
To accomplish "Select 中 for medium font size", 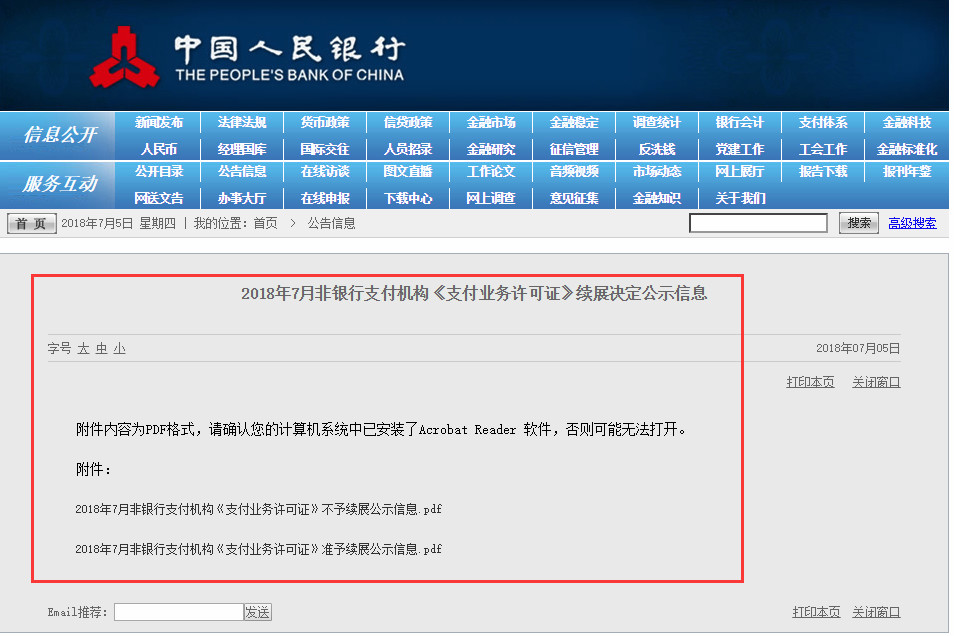I will (99, 346).
